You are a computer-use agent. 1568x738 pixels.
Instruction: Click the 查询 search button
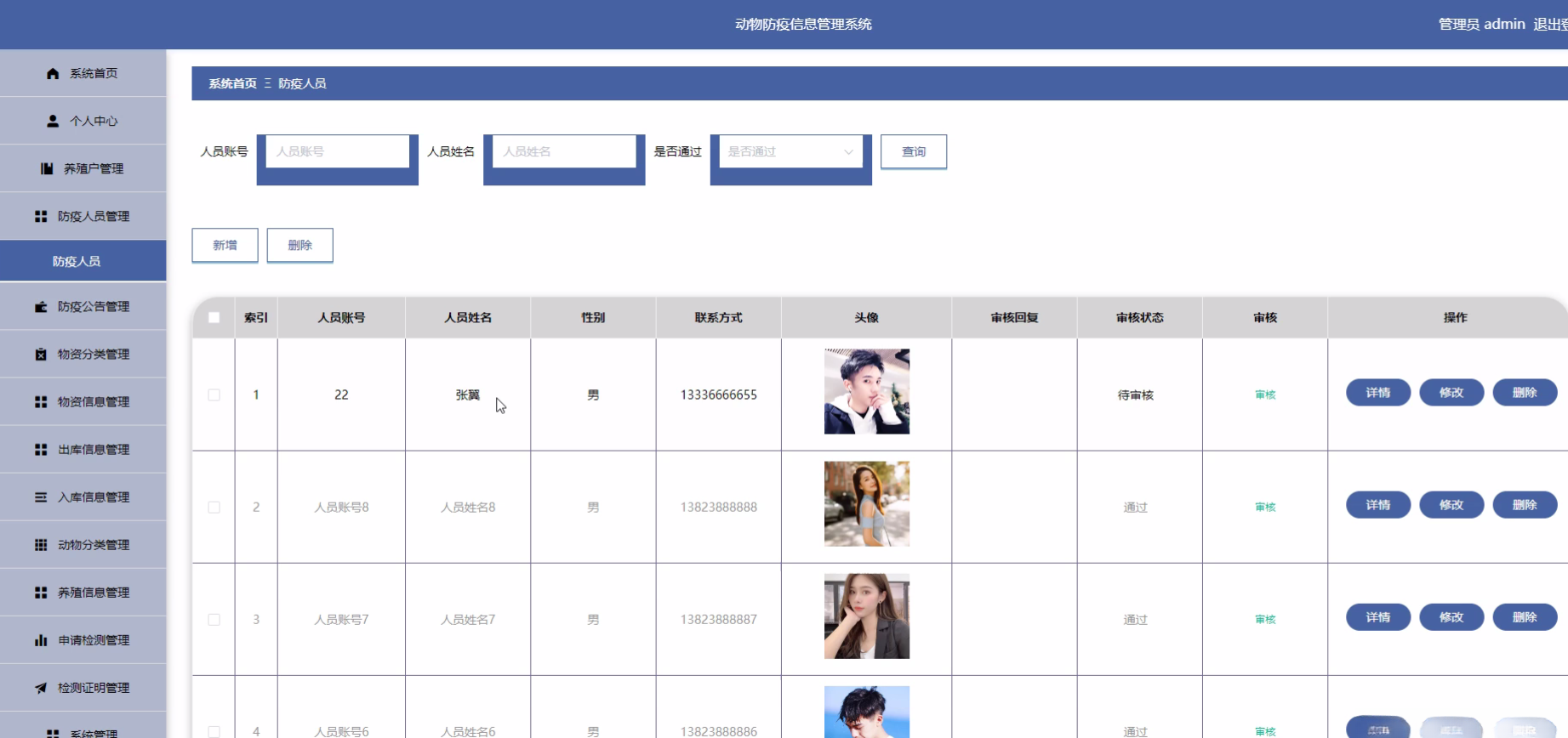click(x=914, y=151)
